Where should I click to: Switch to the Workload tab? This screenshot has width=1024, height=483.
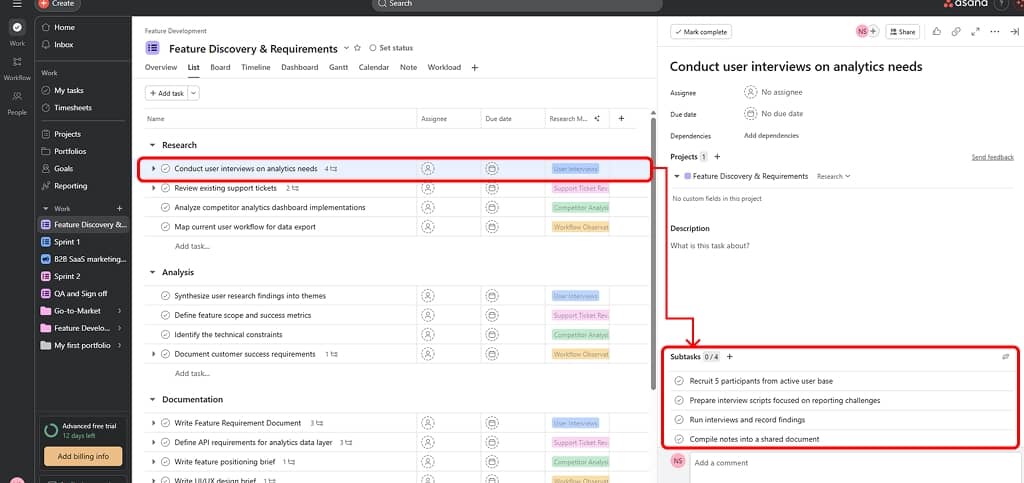click(444, 67)
